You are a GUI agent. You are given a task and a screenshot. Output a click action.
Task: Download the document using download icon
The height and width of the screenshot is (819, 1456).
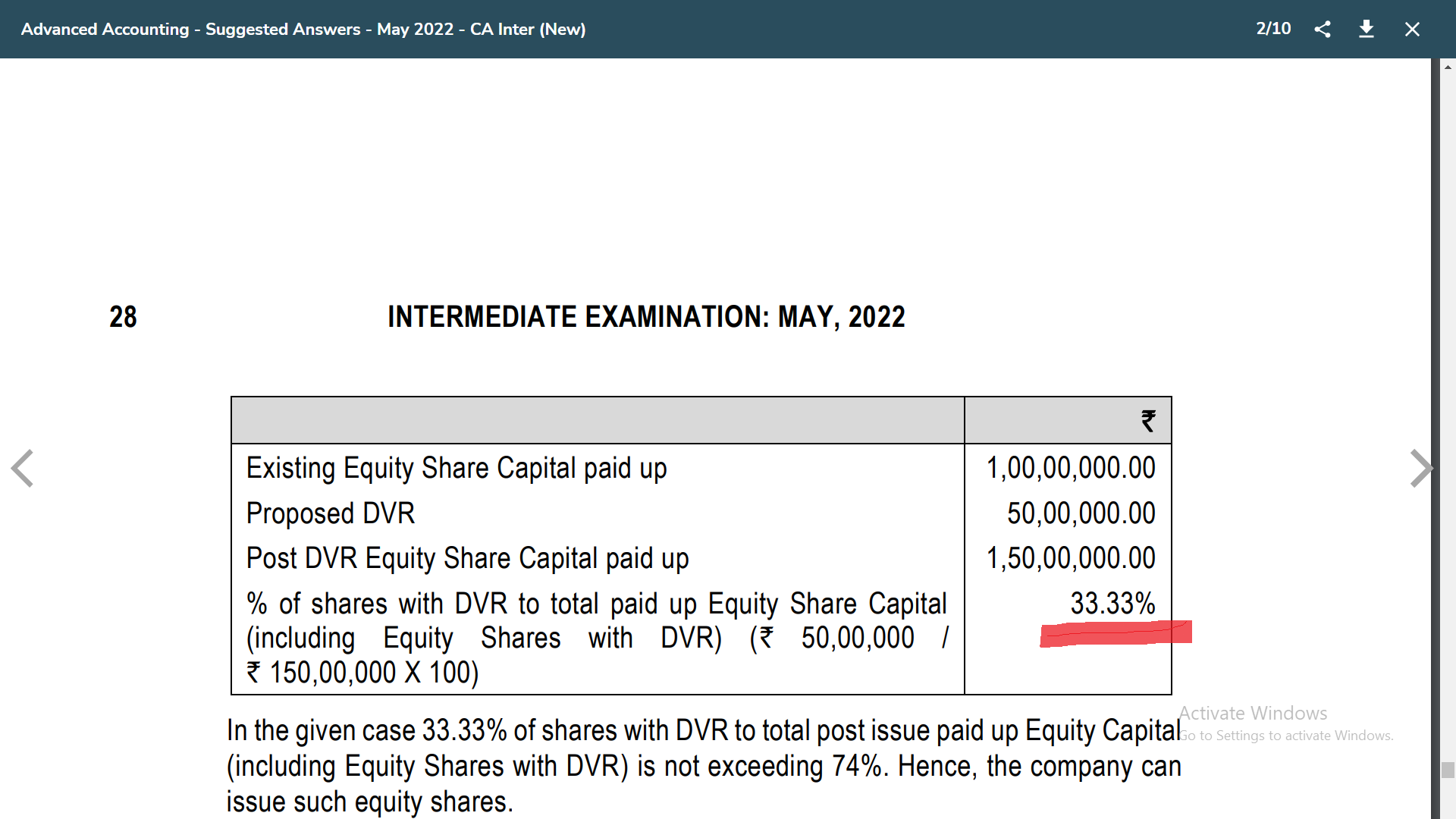(x=1367, y=30)
